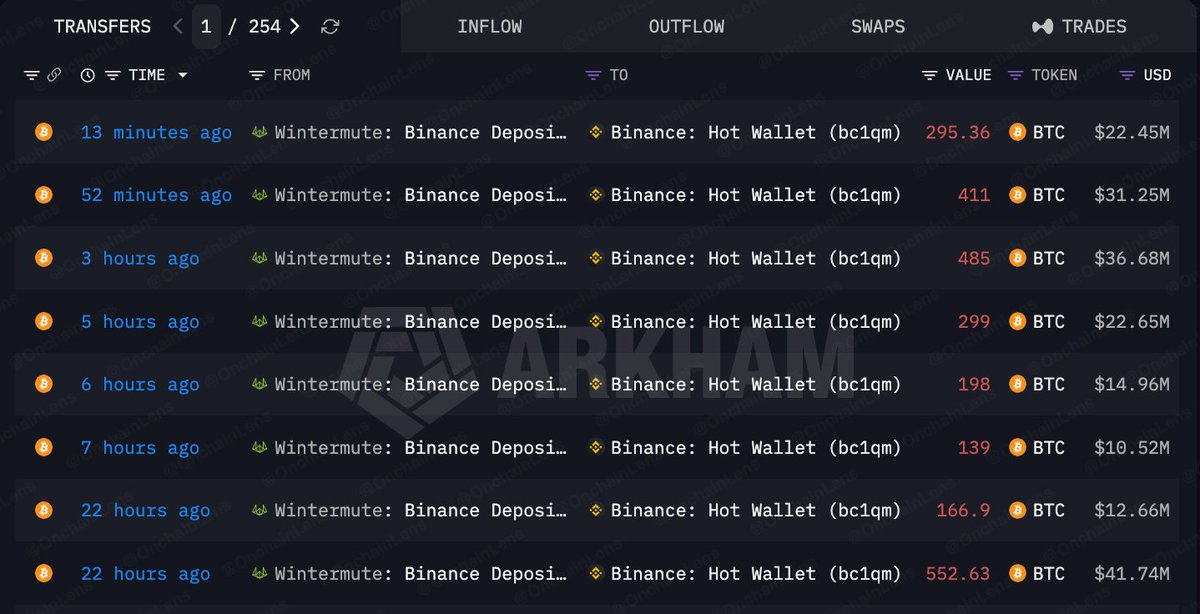The height and width of the screenshot is (614, 1200).
Task: Click Bitcoin chain icon in 13 minutes row
Action: [x=43, y=132]
